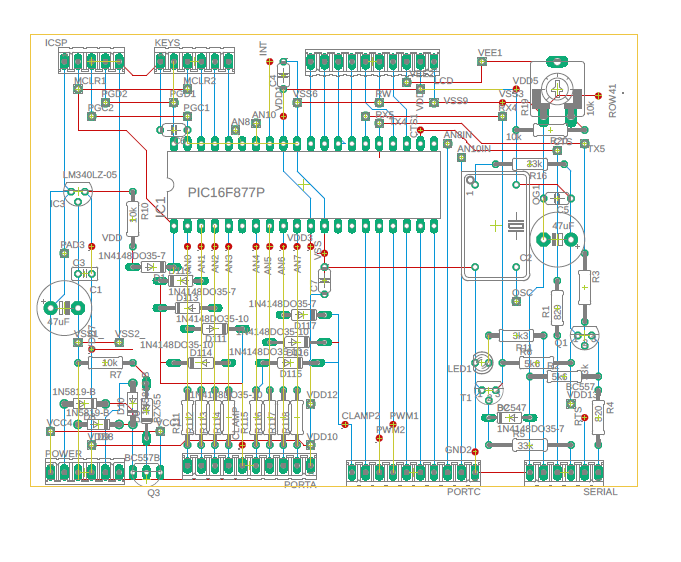Image resolution: width=681 pixels, height=562 pixels.
Task: Click the R3 resistor body
Action: 585,288
